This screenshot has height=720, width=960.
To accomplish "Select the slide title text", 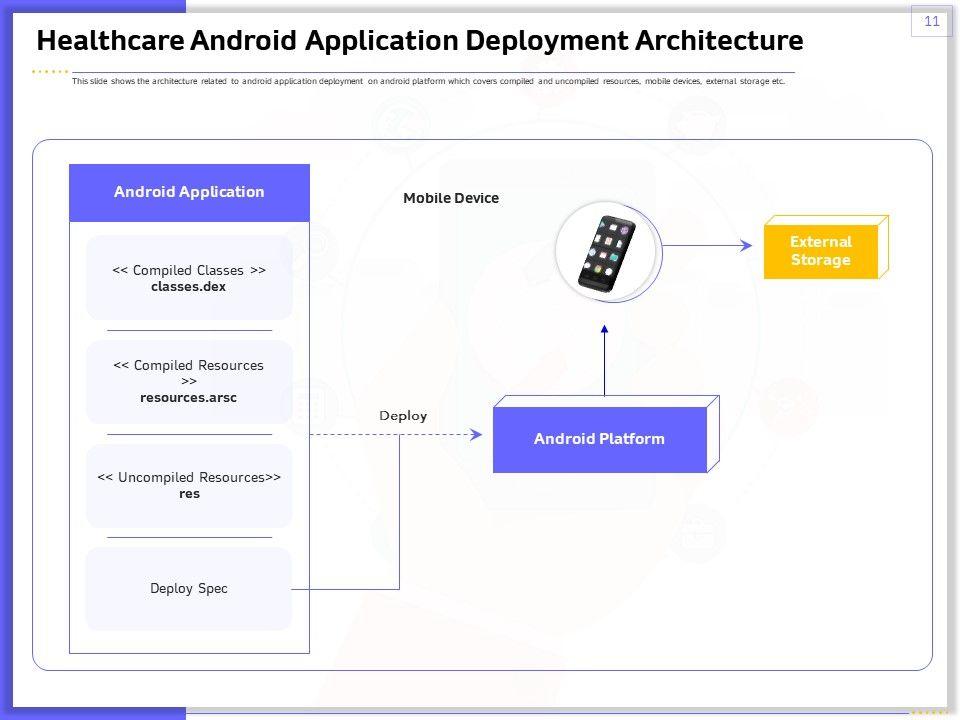I will click(419, 41).
